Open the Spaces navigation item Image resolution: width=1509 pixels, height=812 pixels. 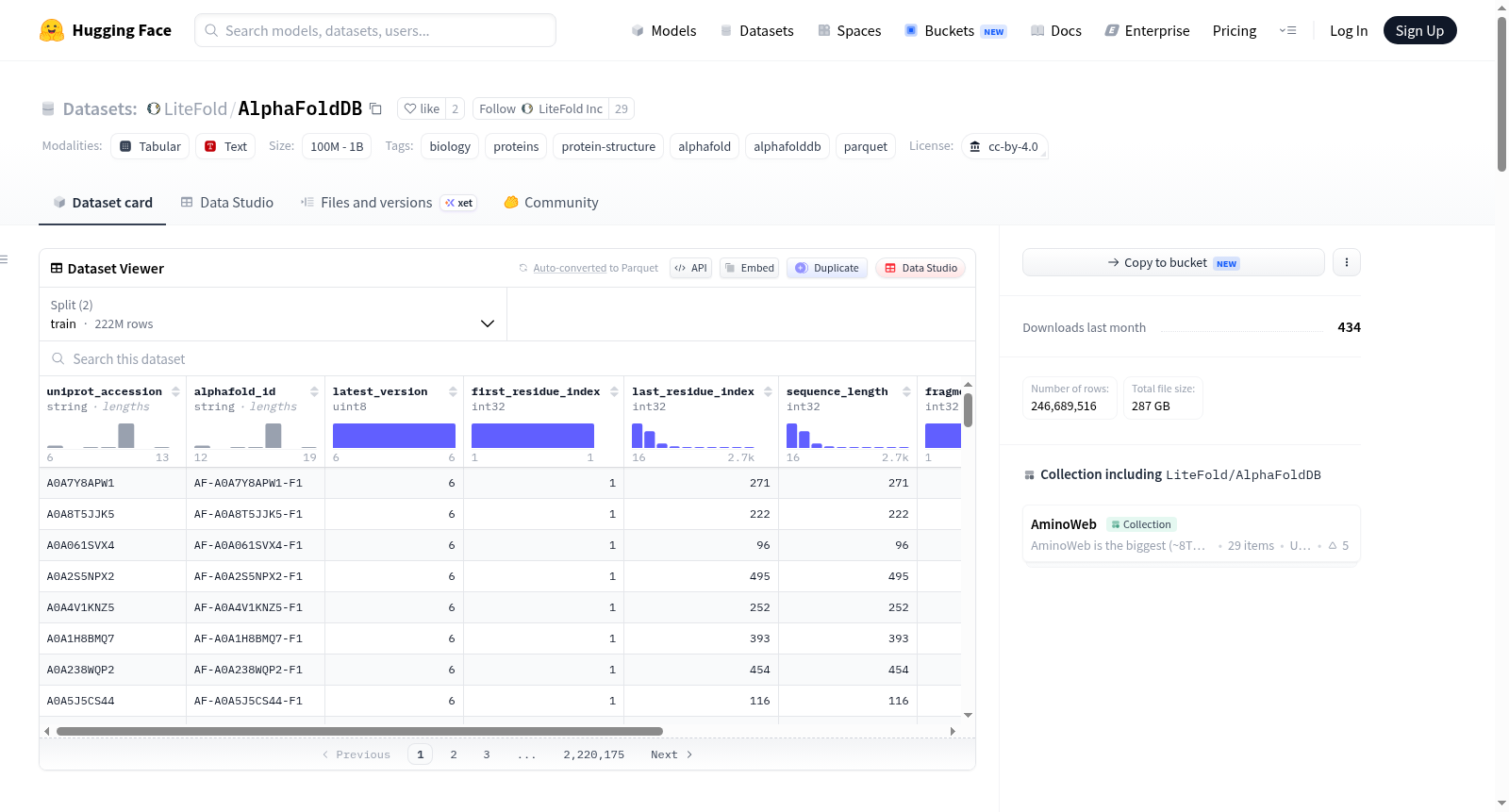point(849,30)
